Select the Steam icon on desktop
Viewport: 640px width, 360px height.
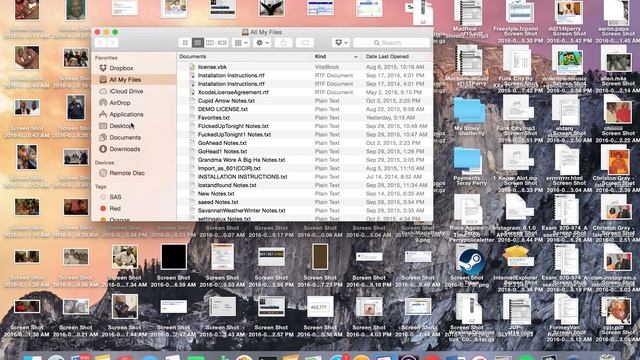click(470, 262)
